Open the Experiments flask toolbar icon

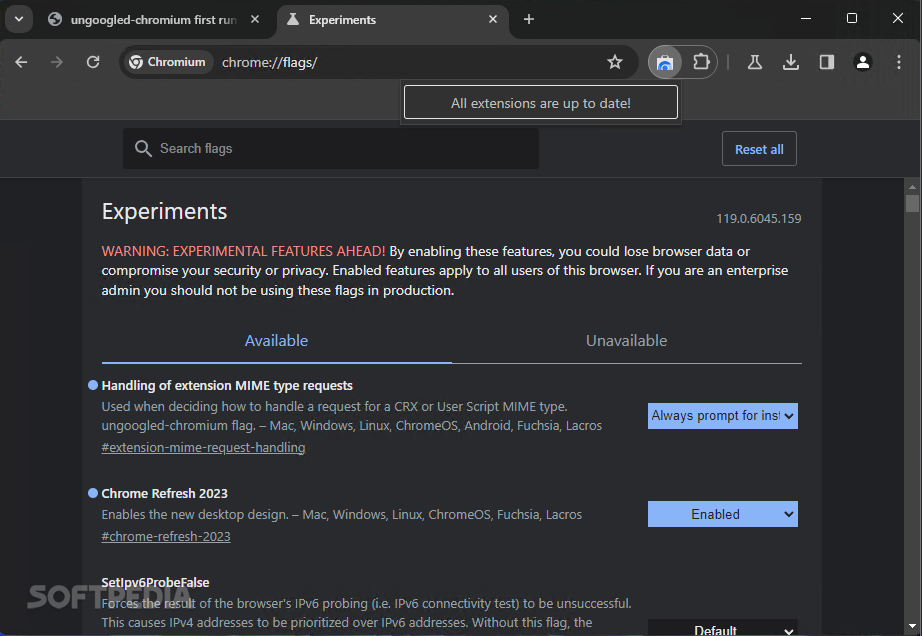pos(755,62)
